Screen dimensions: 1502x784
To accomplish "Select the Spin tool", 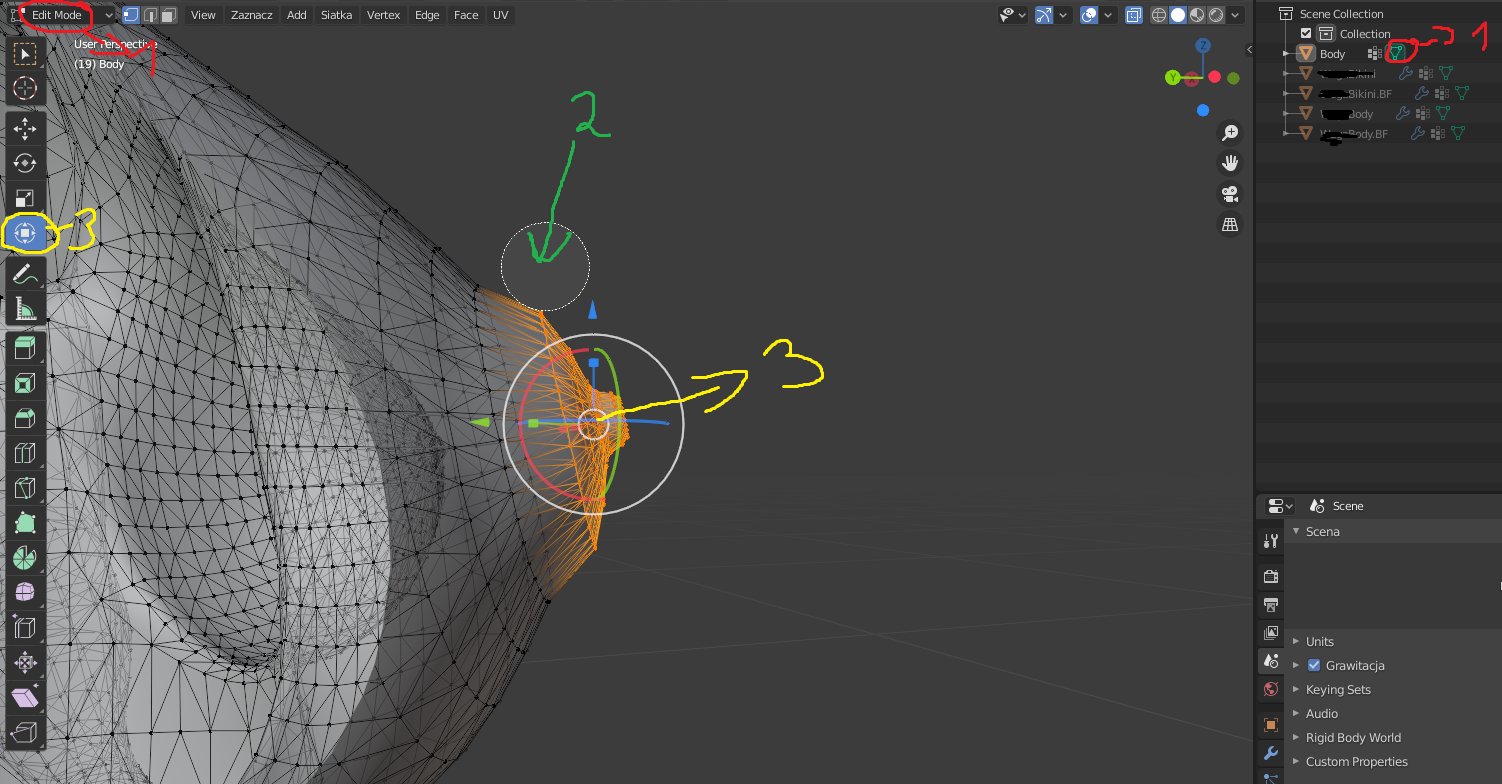I will (x=24, y=557).
